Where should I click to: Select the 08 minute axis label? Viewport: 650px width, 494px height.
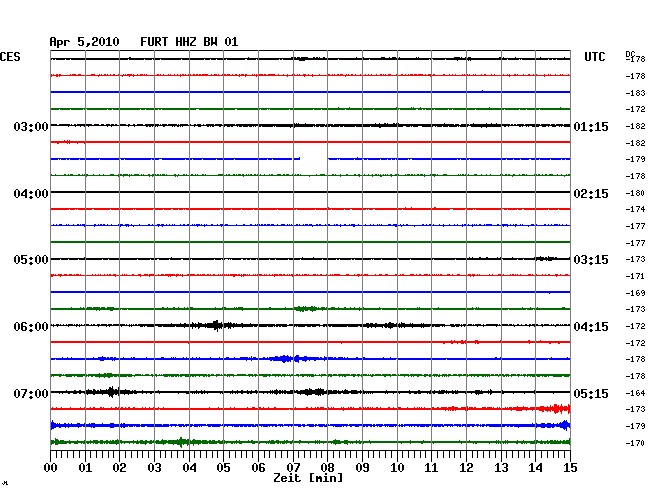(327, 468)
